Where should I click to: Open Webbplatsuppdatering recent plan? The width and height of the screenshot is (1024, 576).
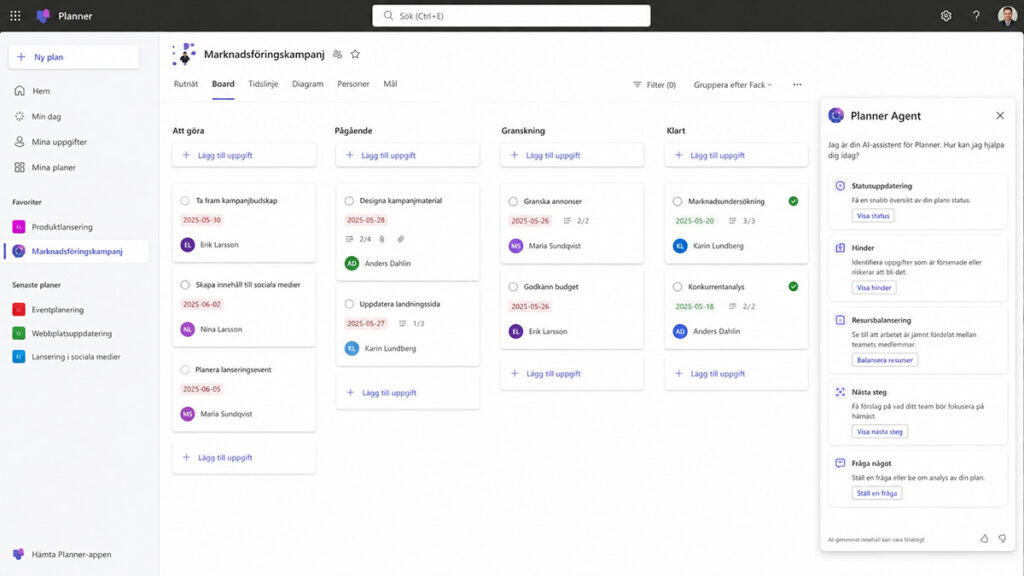(72, 333)
